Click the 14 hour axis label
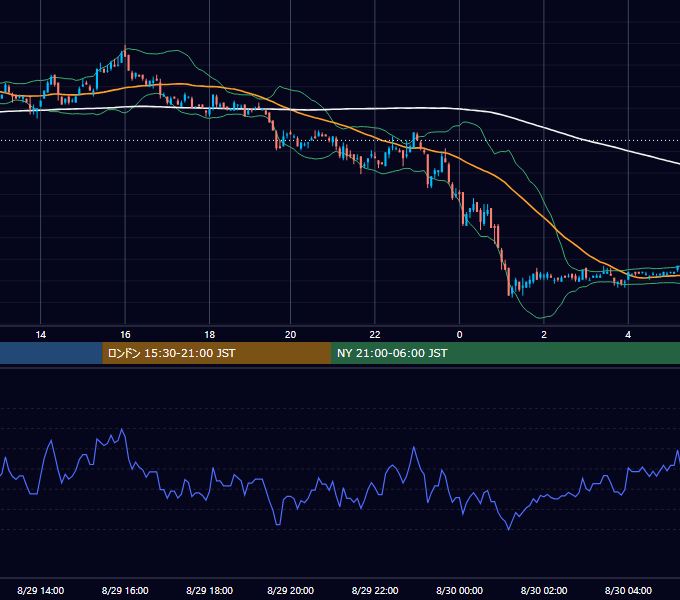Screen dimensions: 680x600 [x=40, y=335]
